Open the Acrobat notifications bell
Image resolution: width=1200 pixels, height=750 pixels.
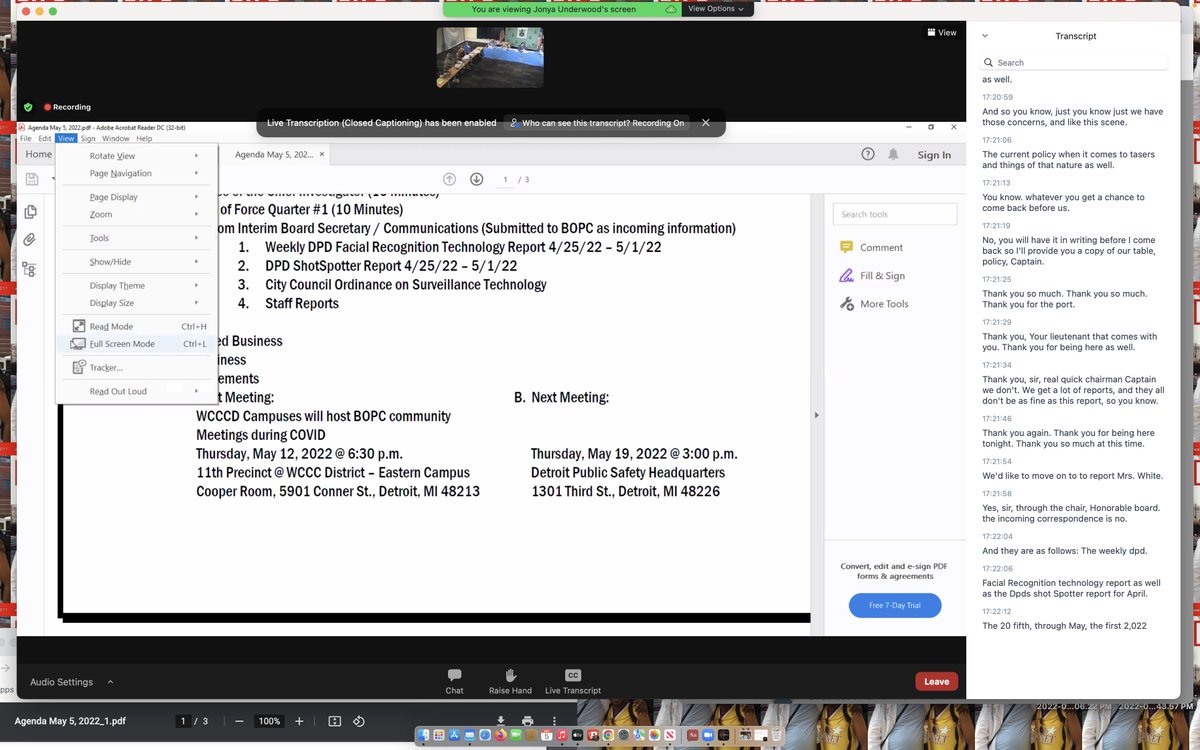893,154
